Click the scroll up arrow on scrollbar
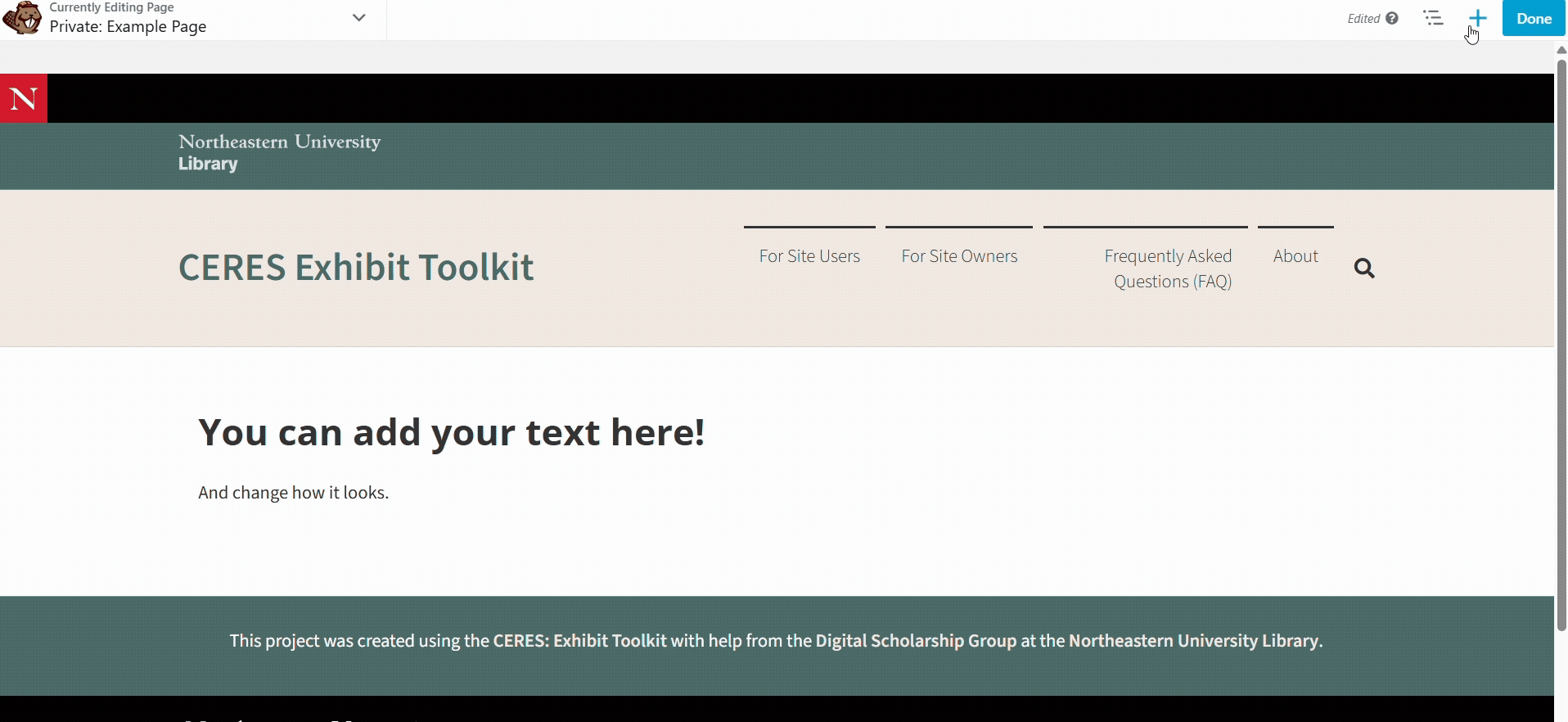 tap(1561, 50)
